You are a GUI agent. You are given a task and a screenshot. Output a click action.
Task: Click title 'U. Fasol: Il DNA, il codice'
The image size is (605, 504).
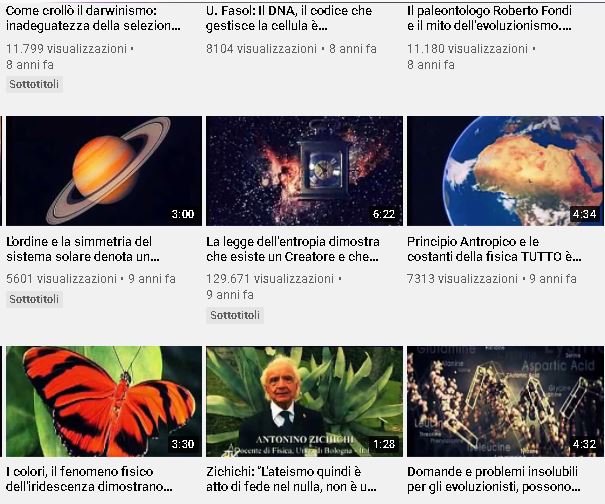pos(289,18)
